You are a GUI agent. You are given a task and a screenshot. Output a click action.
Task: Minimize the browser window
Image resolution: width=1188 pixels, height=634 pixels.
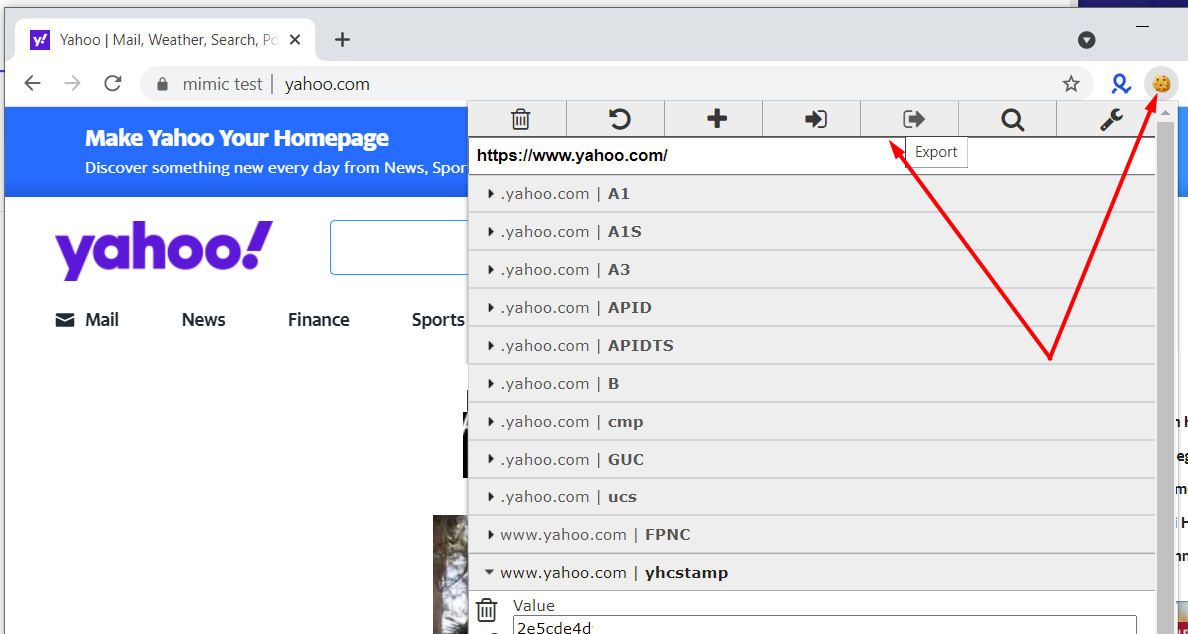click(x=1143, y=27)
